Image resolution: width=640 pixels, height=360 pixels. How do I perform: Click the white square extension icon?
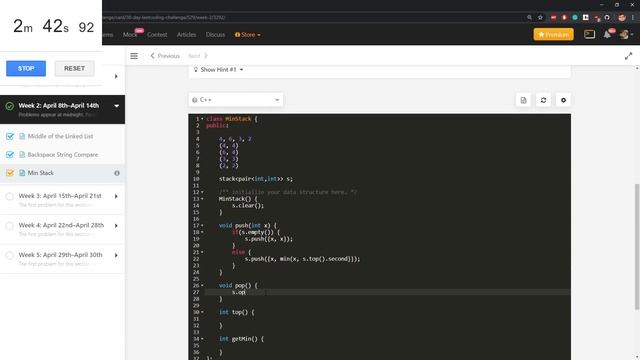coord(585,18)
